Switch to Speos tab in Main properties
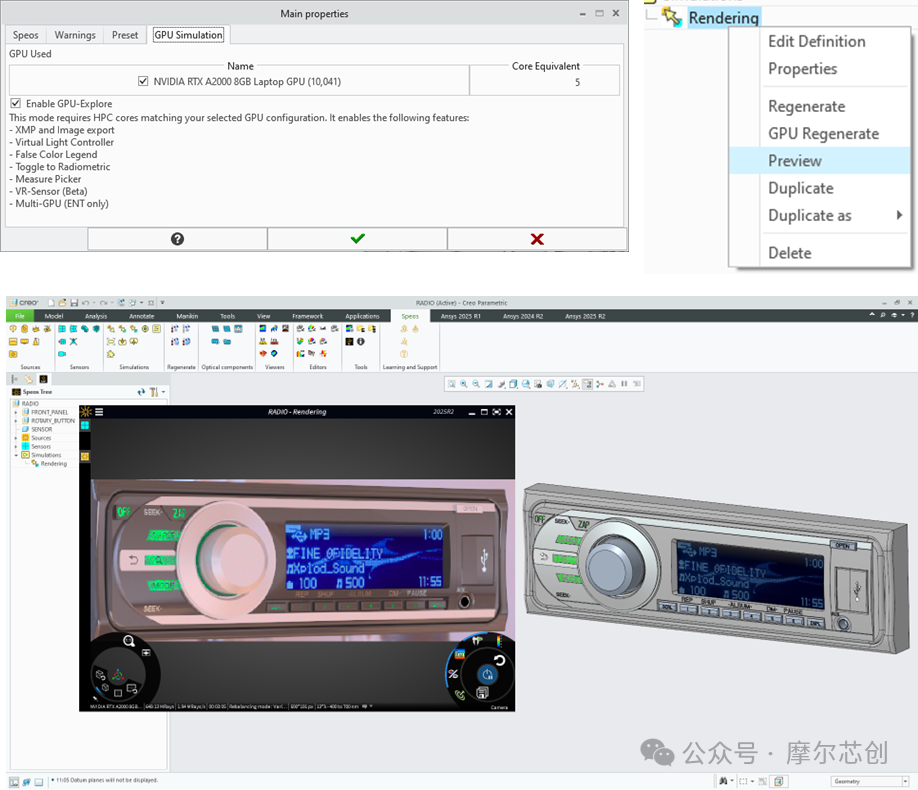This screenshot has width=918, height=790. [26, 35]
